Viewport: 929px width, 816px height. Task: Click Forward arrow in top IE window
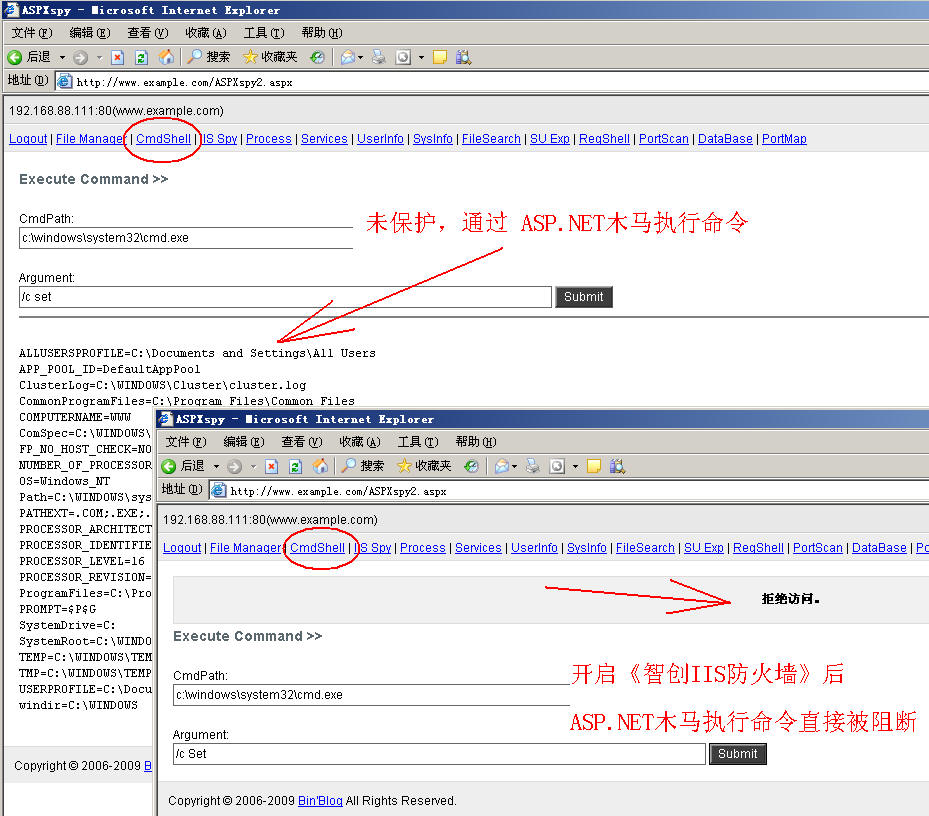click(81, 57)
